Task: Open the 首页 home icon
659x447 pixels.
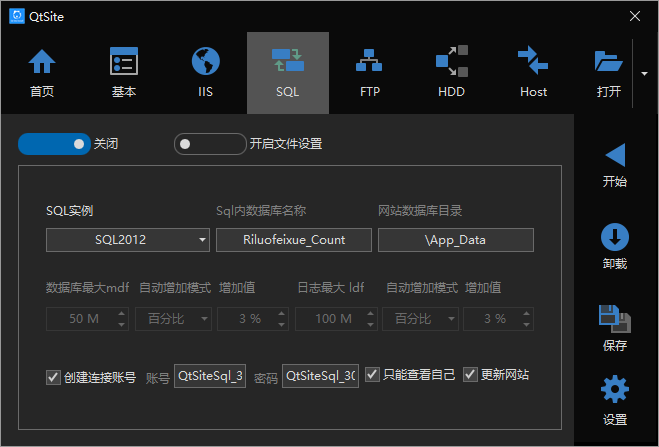Action: tap(42, 62)
